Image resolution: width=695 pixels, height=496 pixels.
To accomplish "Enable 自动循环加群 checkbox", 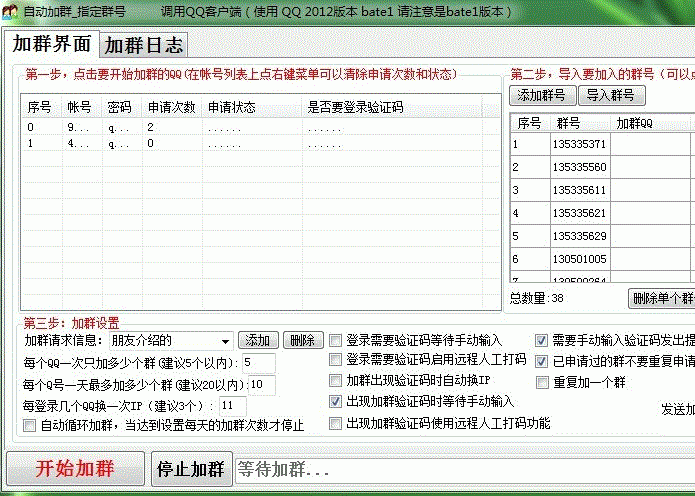I will coord(29,426).
